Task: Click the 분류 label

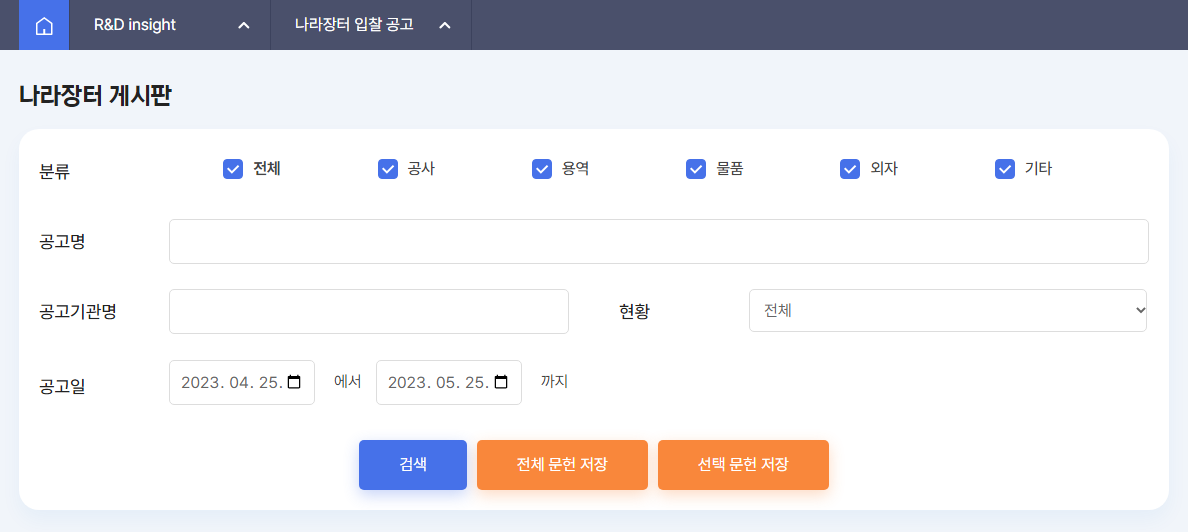Action: coord(55,172)
